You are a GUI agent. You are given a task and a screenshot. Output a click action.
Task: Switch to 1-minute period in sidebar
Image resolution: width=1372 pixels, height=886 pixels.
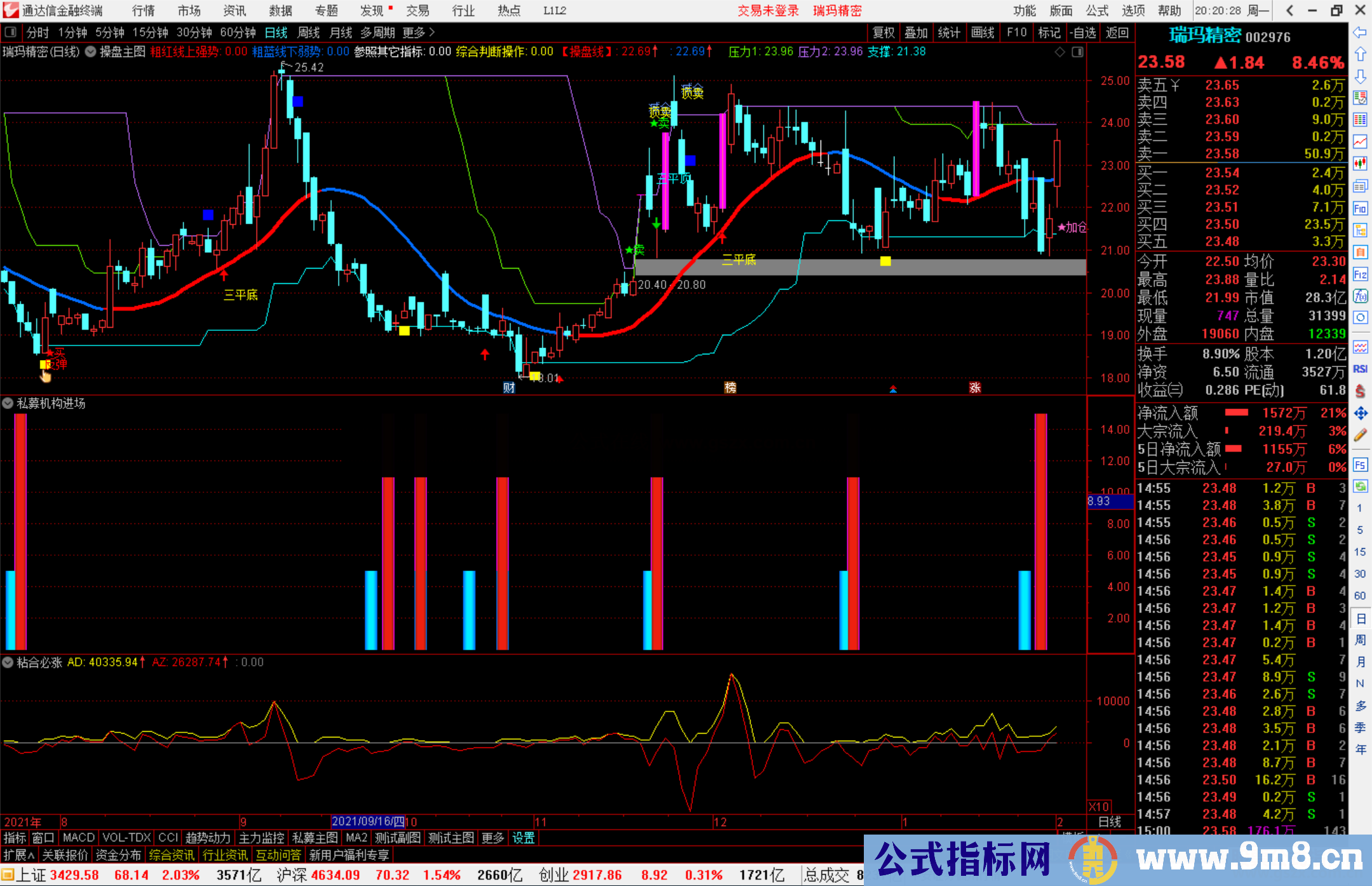point(1360,508)
